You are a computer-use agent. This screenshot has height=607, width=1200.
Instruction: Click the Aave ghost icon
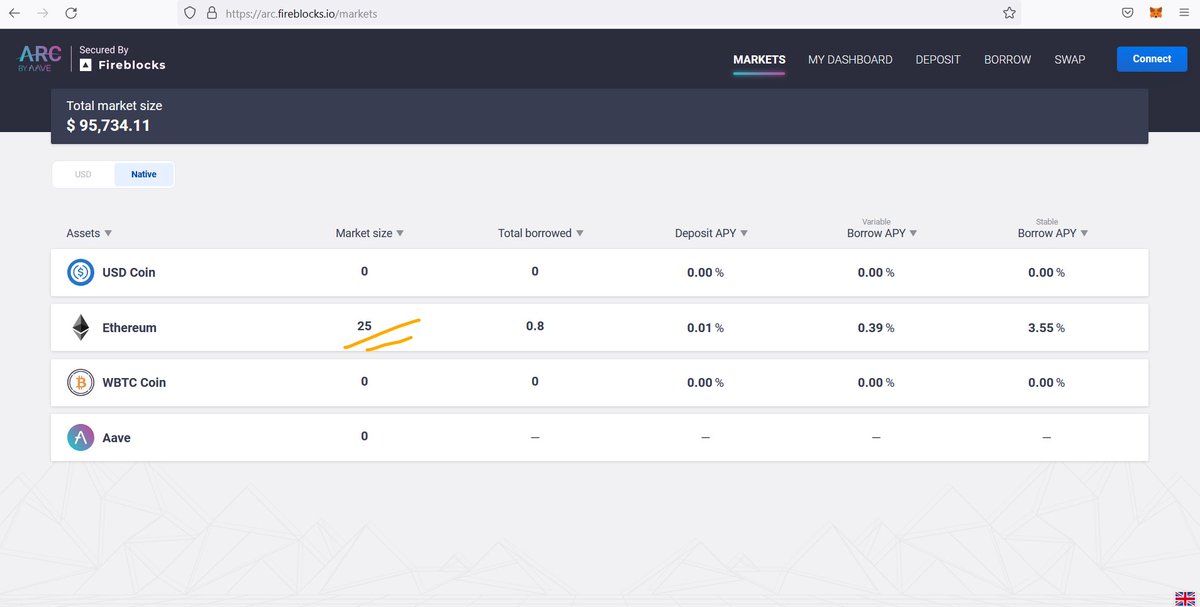click(80, 437)
